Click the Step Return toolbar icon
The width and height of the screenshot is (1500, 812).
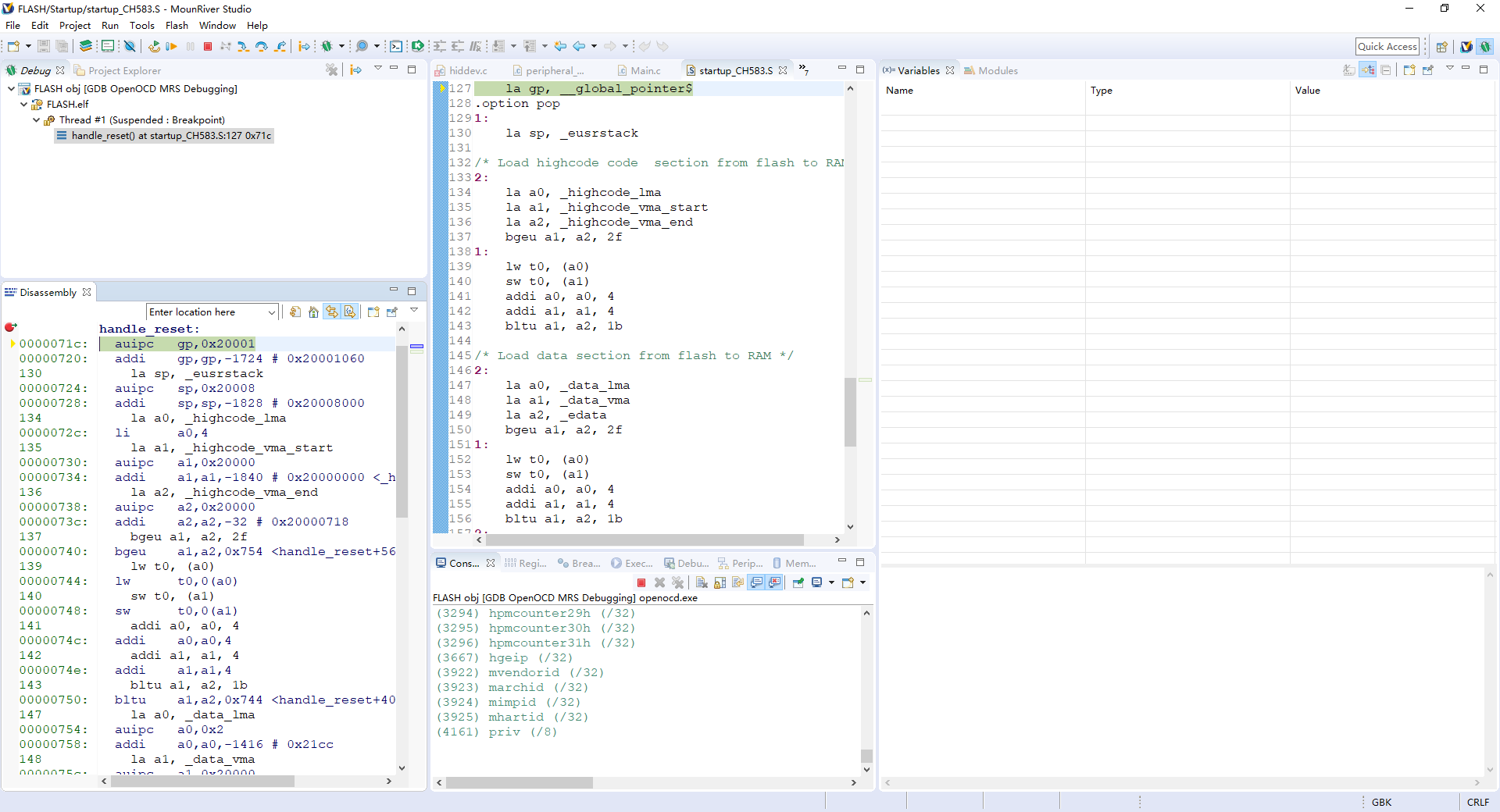tap(280, 46)
